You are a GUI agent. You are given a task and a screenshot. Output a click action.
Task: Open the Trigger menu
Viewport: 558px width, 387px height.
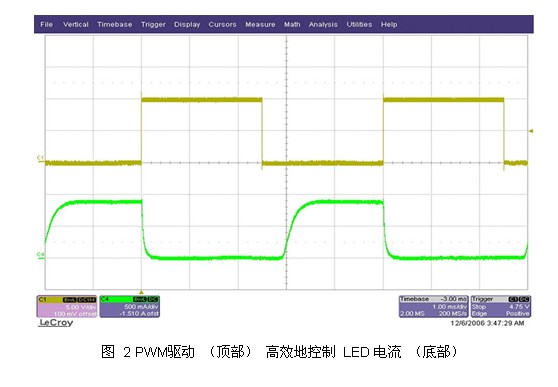tap(153, 25)
